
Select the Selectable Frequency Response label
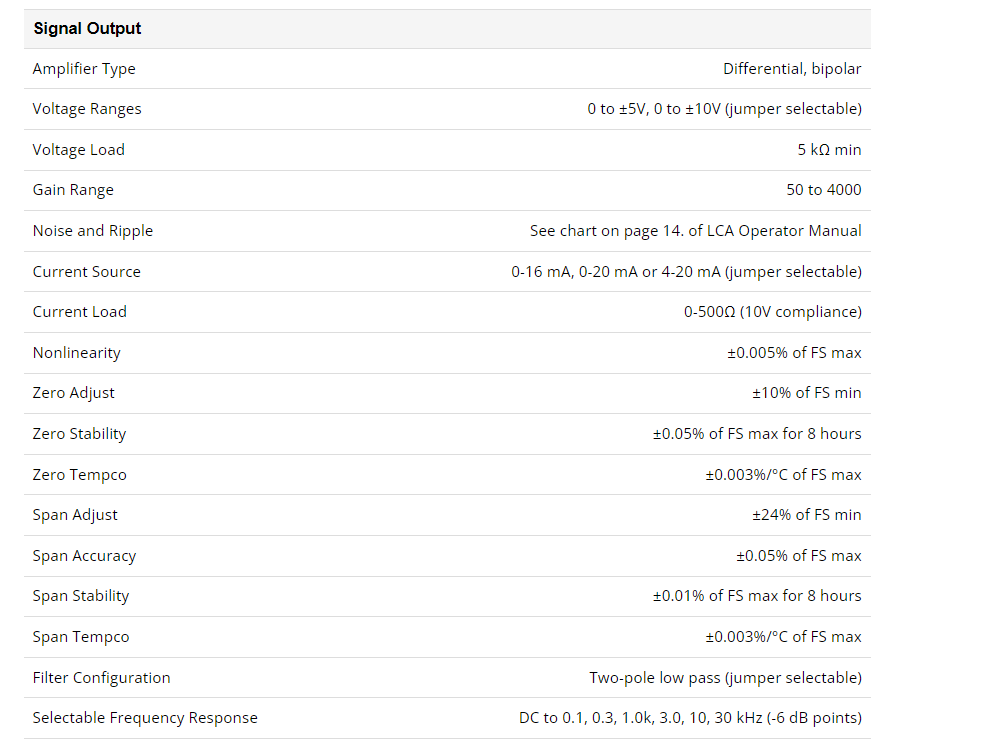[145, 719]
